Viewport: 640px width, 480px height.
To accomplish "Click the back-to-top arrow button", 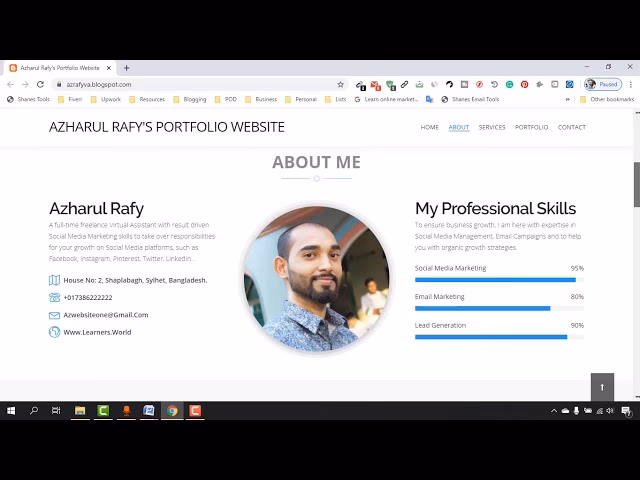I will click(x=602, y=386).
